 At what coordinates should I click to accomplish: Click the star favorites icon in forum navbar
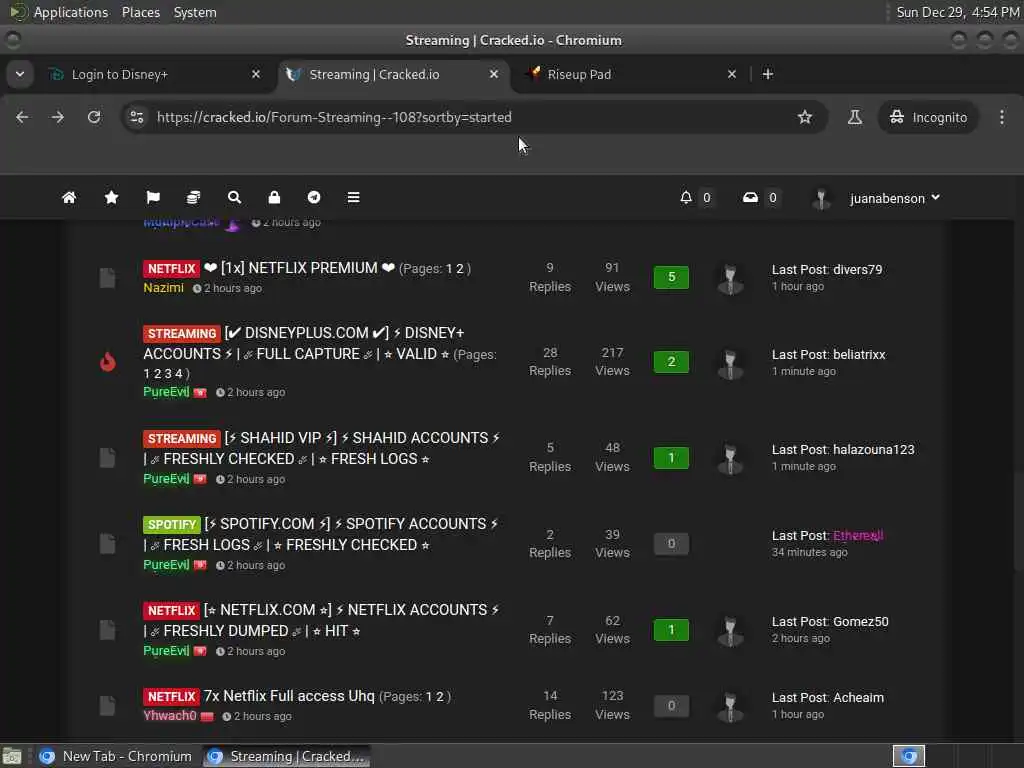tap(112, 197)
